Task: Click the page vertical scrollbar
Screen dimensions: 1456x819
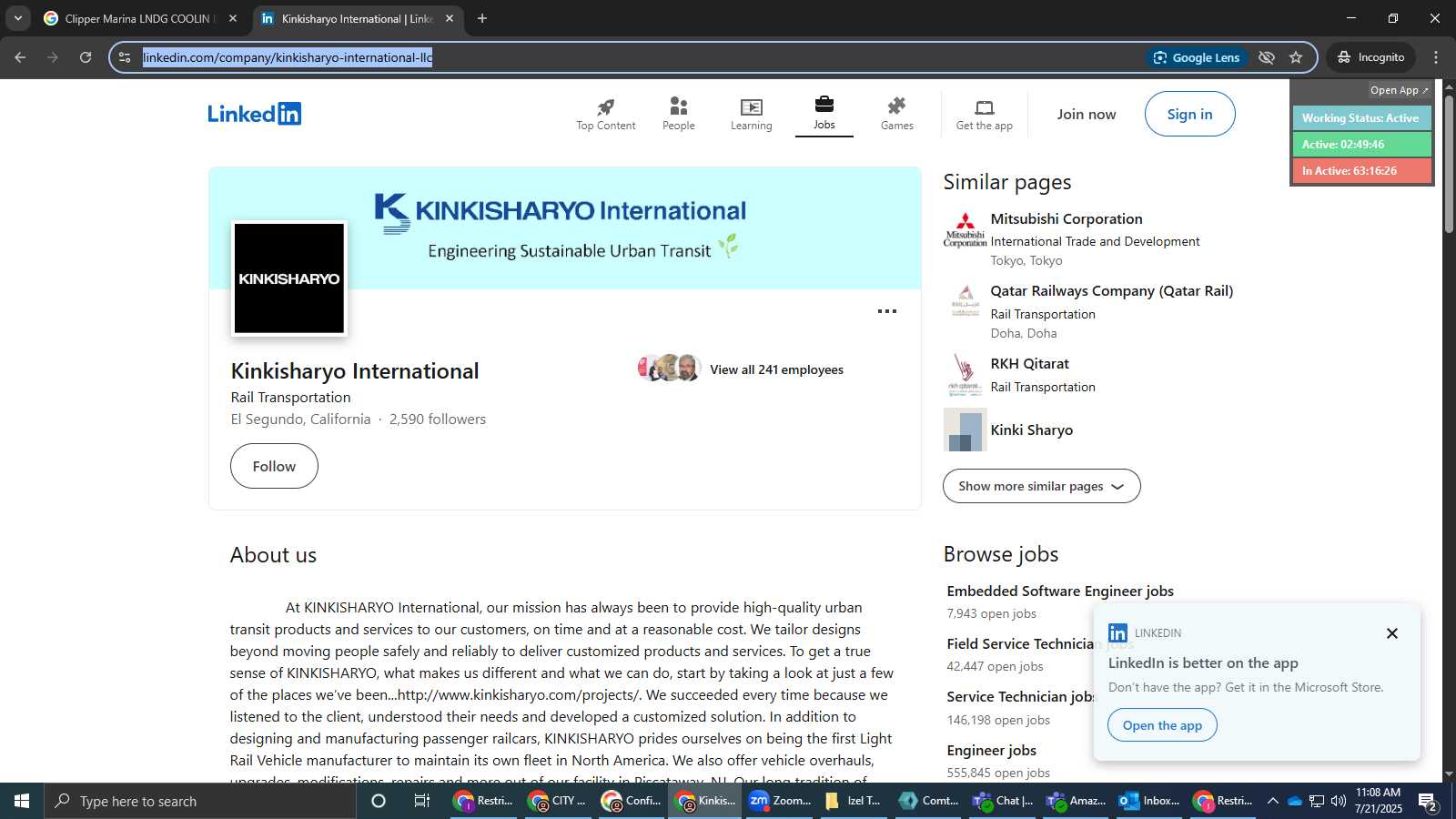Action: (1449, 164)
